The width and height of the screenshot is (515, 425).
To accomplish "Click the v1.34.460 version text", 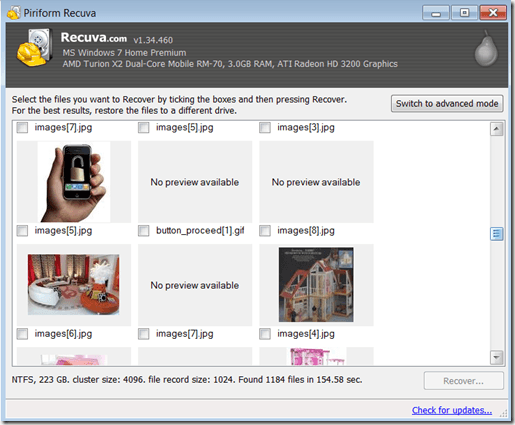I will click(x=153, y=40).
